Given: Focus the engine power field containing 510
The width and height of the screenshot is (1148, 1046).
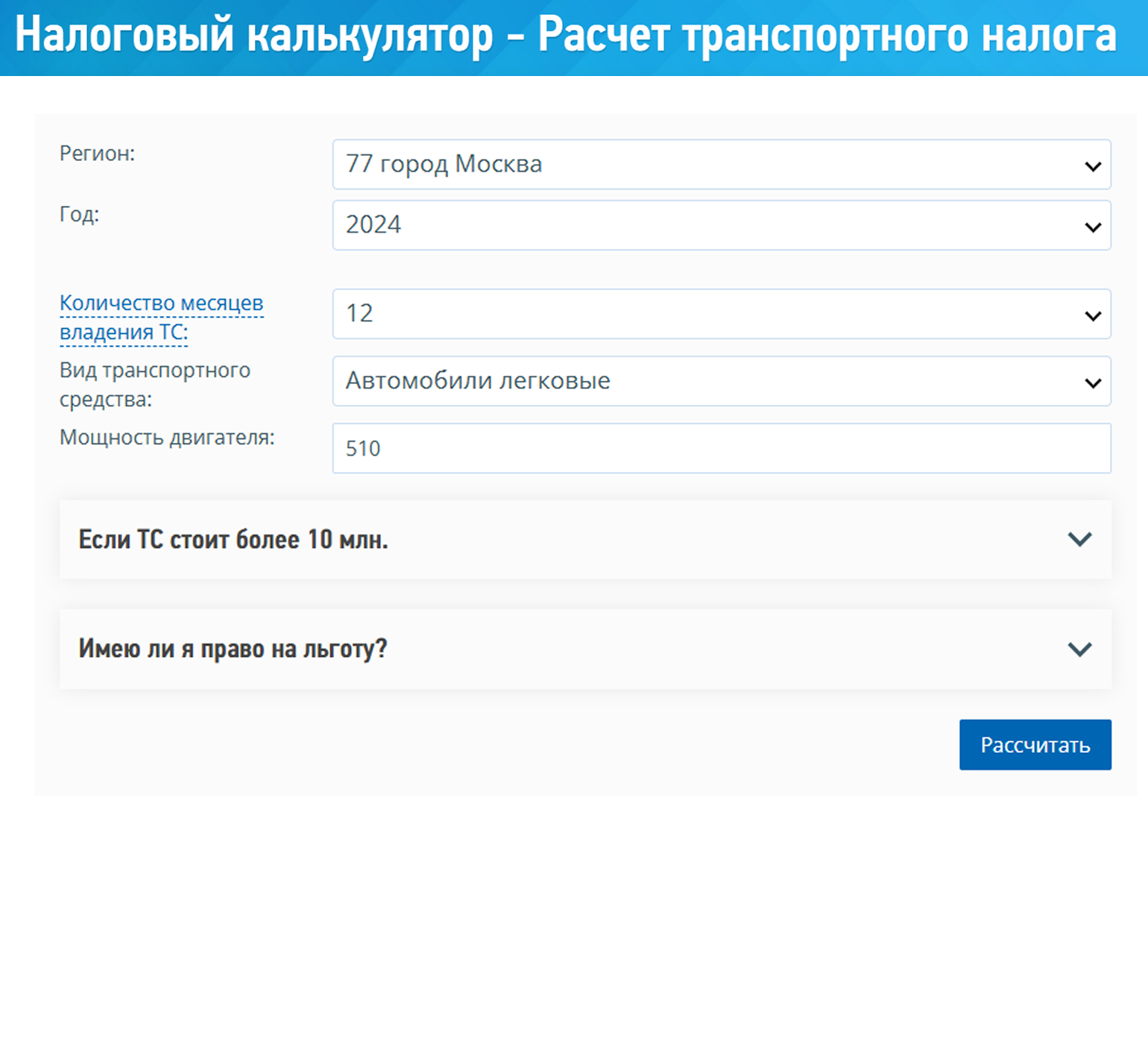Looking at the screenshot, I should click(721, 448).
